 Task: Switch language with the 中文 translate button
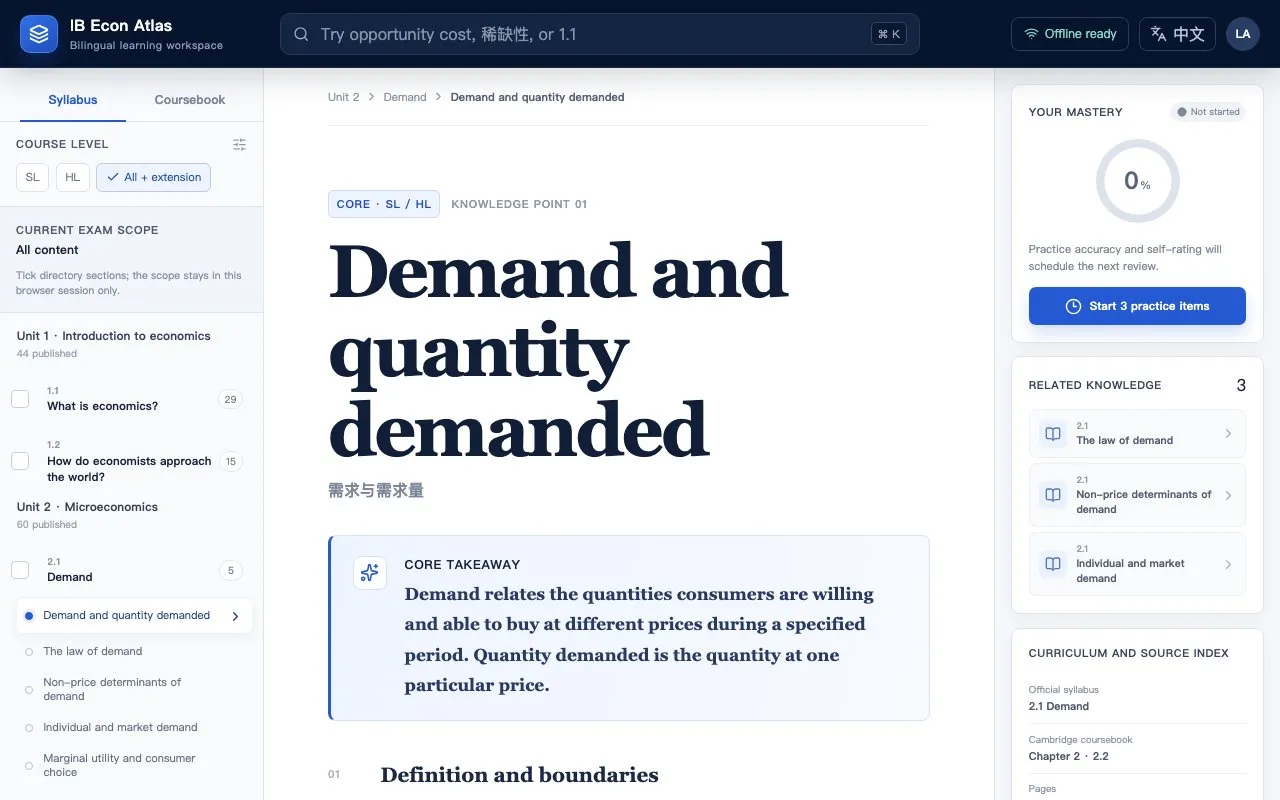pos(1177,34)
